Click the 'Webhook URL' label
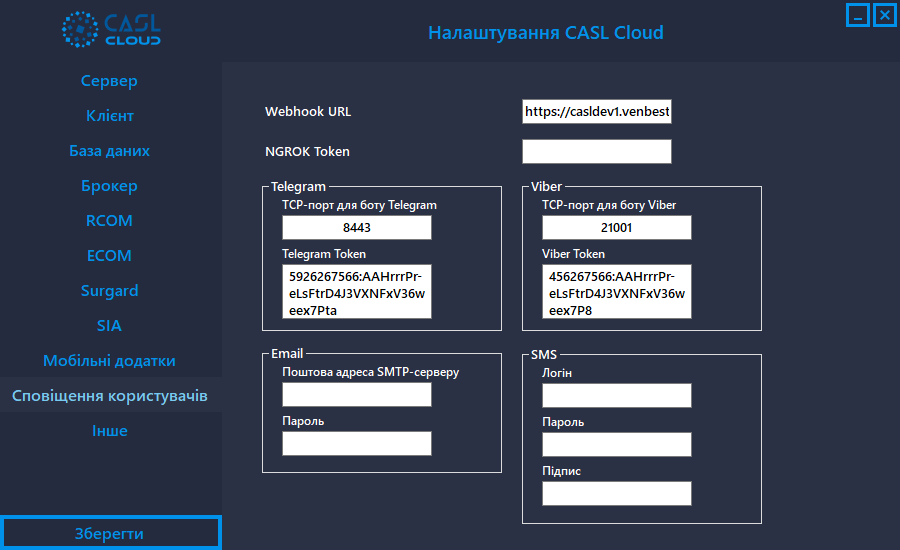Image resolution: width=900 pixels, height=550 pixels. pos(308,111)
